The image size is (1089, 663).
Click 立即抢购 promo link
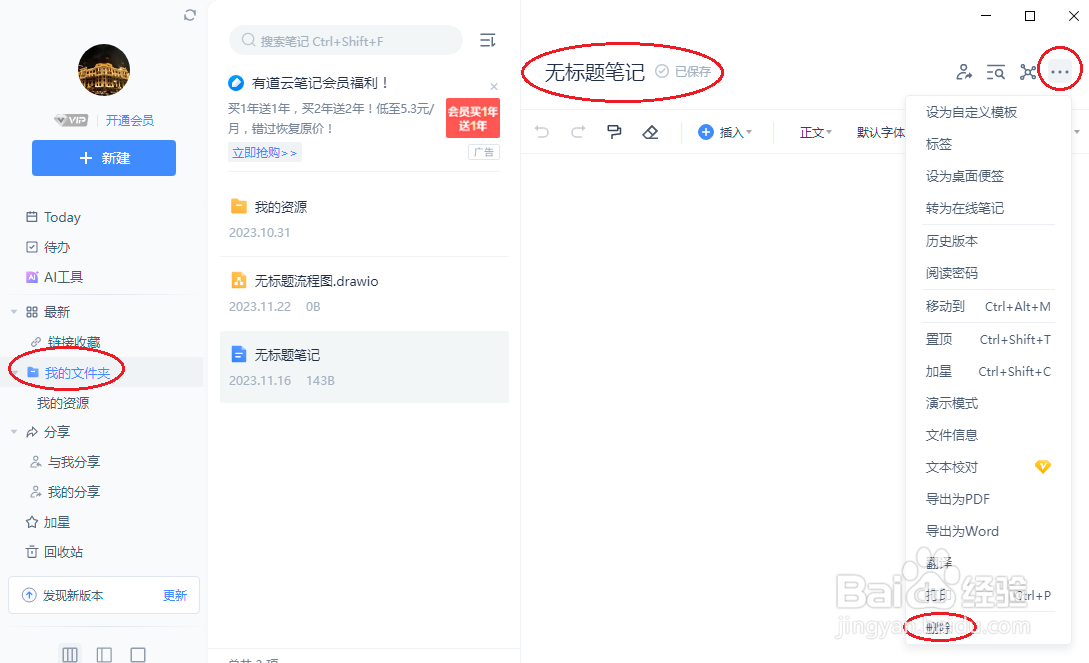click(x=265, y=153)
